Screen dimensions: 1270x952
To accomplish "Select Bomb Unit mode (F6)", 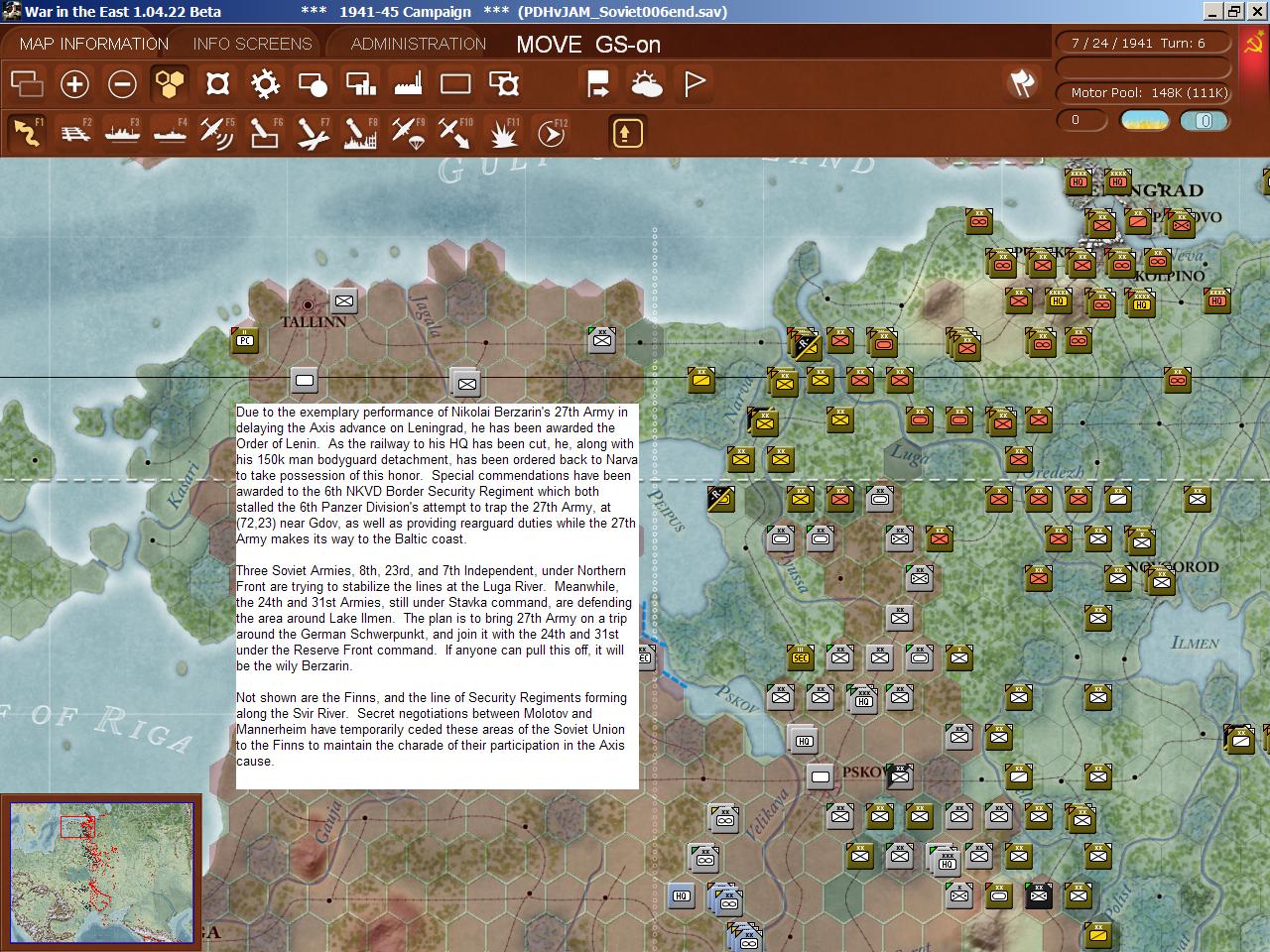I will 265,132.
